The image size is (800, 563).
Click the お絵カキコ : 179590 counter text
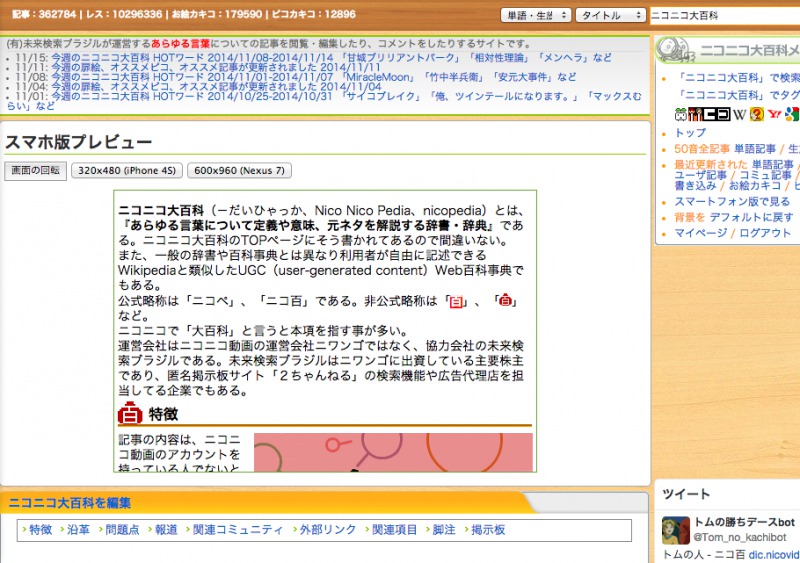click(216, 14)
